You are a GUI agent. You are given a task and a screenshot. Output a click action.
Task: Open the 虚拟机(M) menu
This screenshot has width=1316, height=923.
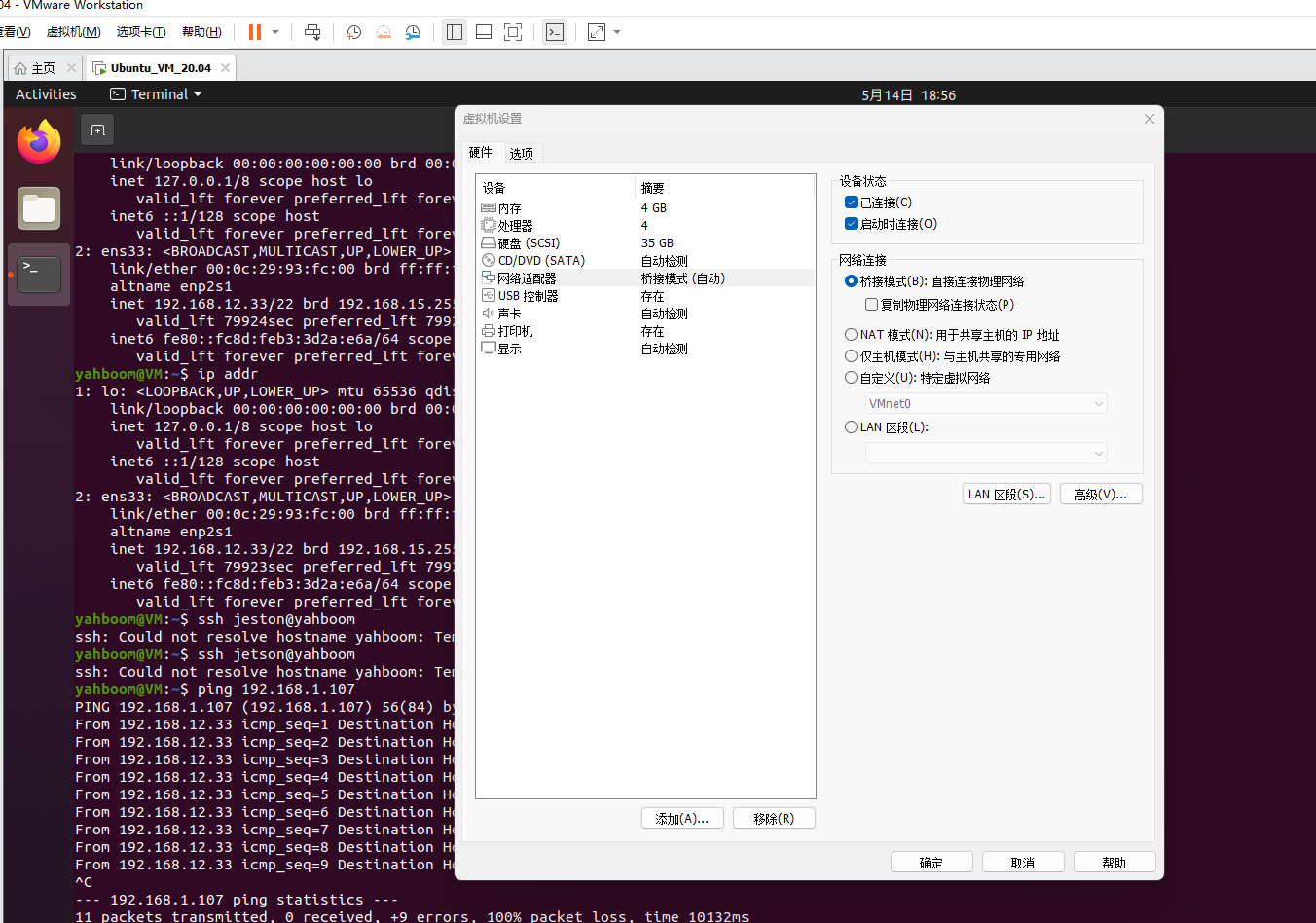point(74,32)
